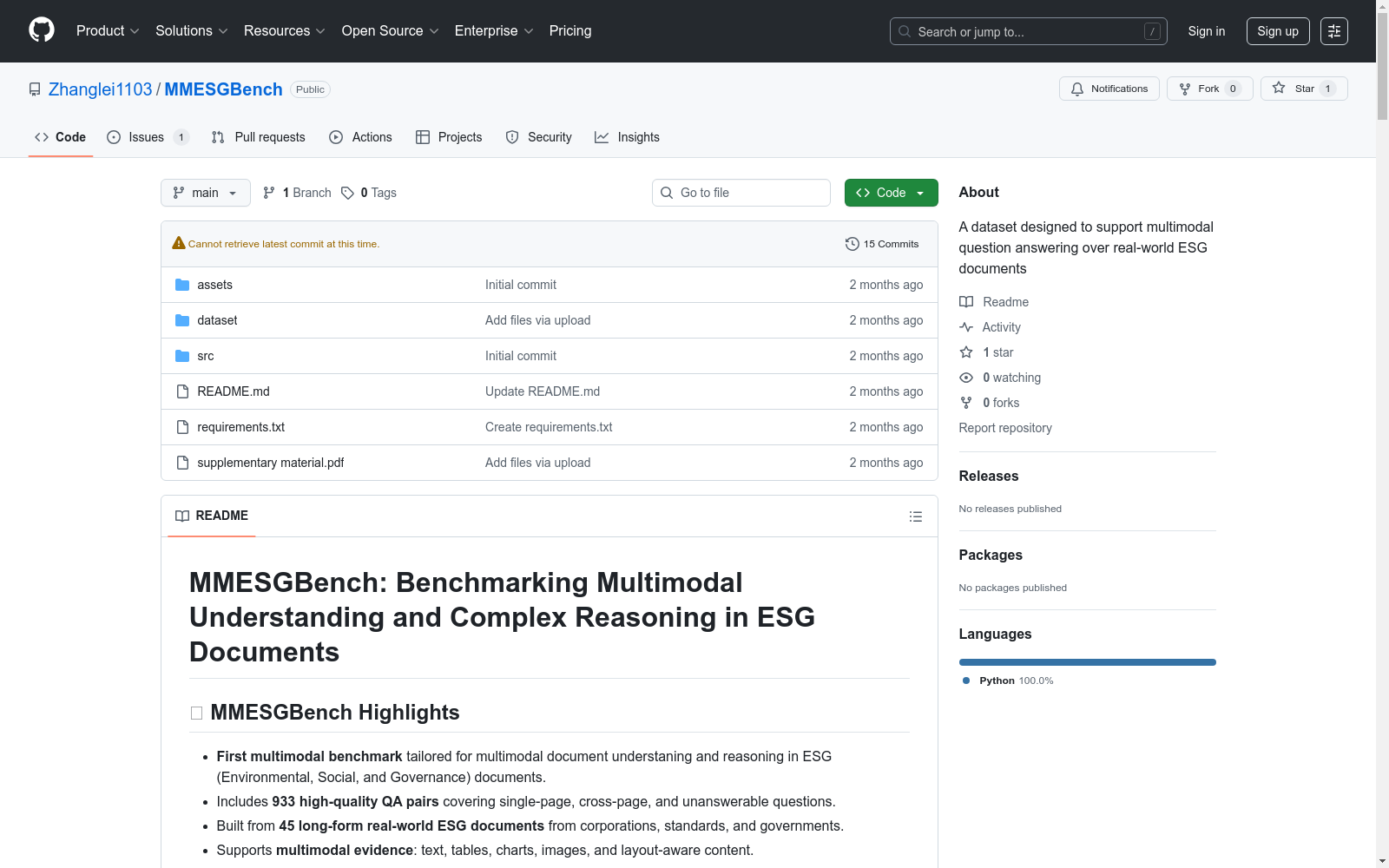Open the green Code dropdown button

[891, 193]
